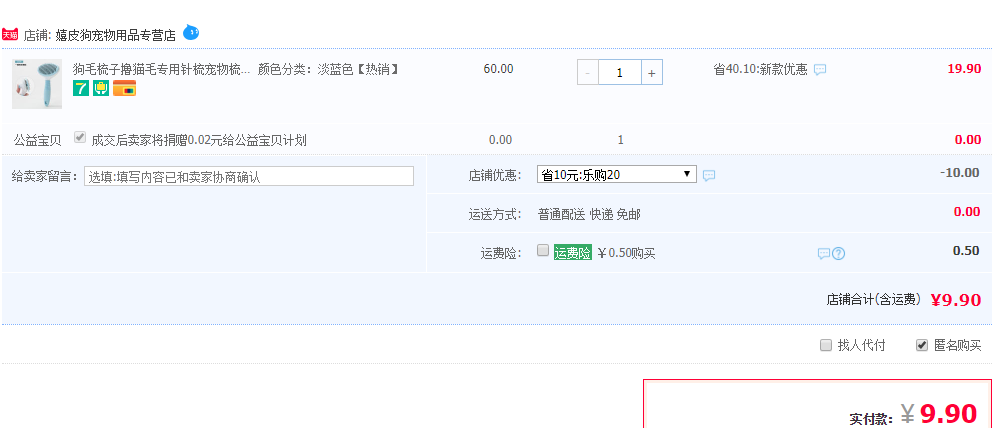Open the blue Wangwang chat icon
This screenshot has height=428, width=1002.
pos(191,33)
